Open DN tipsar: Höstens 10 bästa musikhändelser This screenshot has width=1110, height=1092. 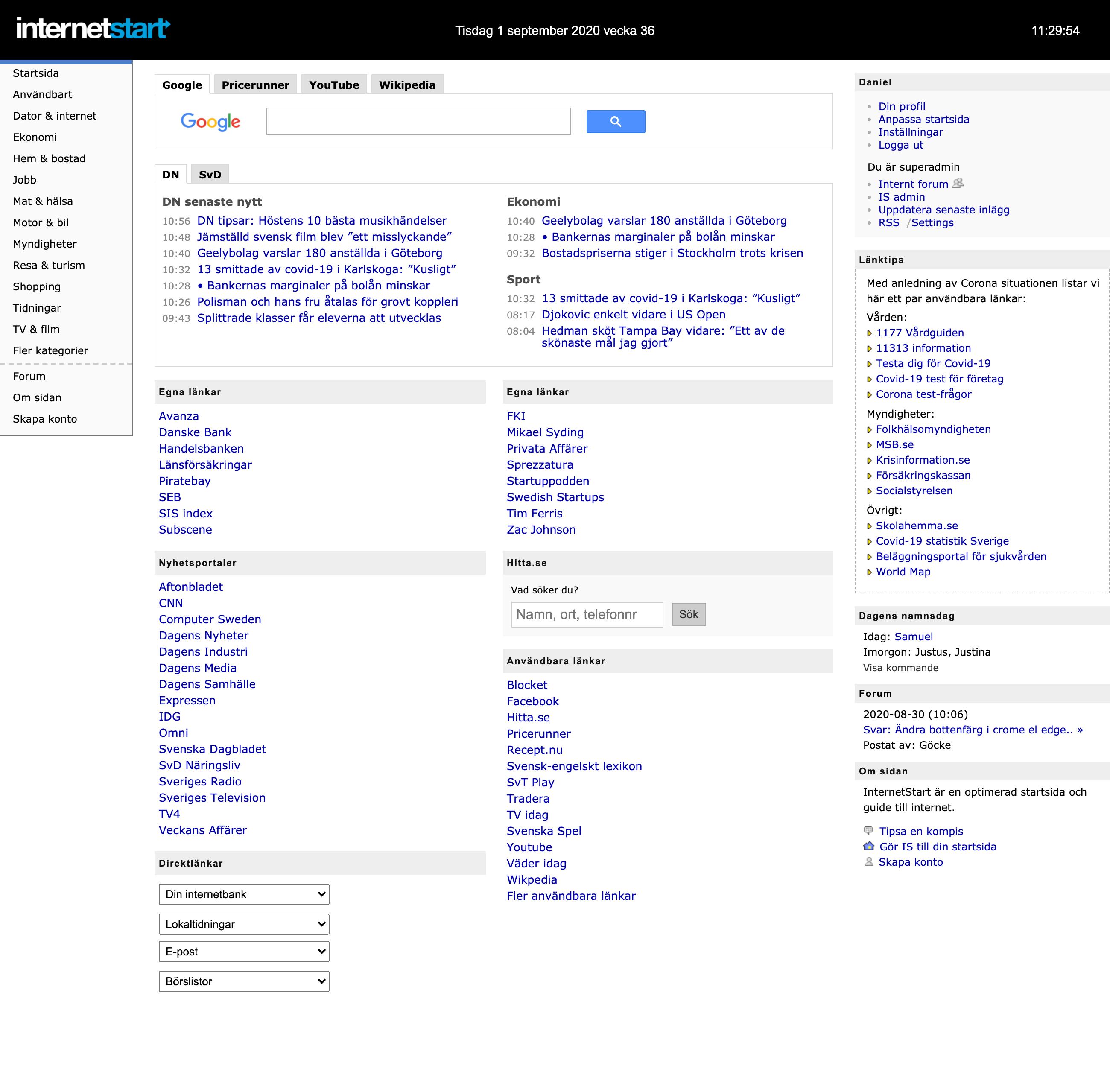(x=322, y=221)
